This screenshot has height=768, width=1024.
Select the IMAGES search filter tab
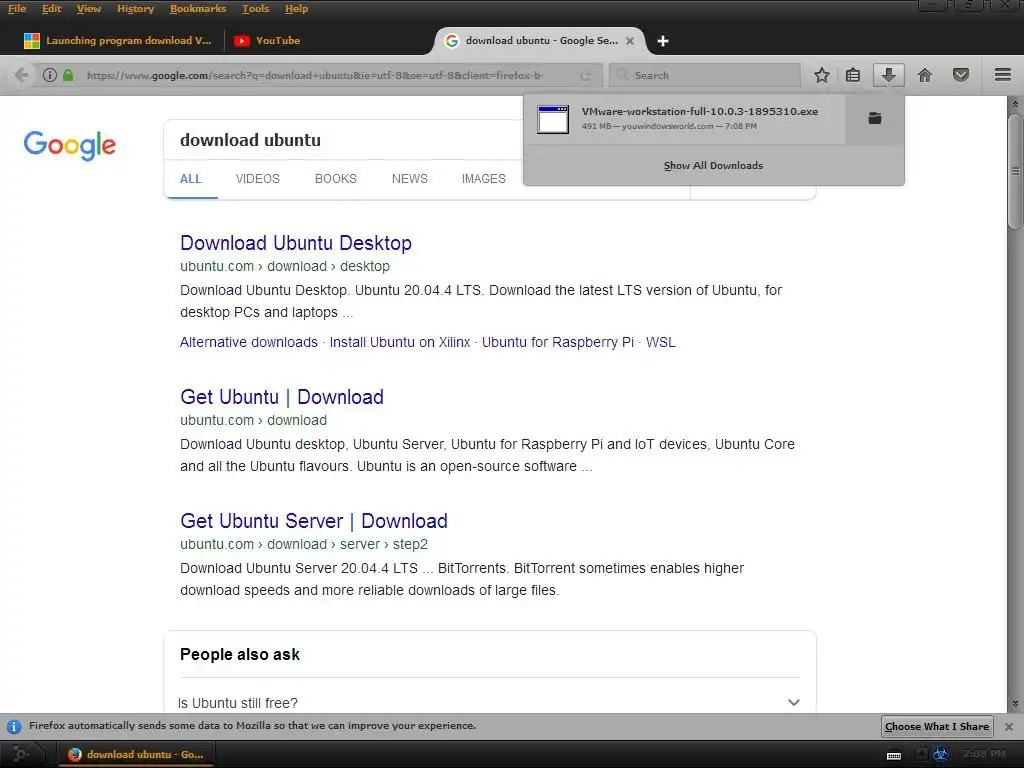[483, 179]
